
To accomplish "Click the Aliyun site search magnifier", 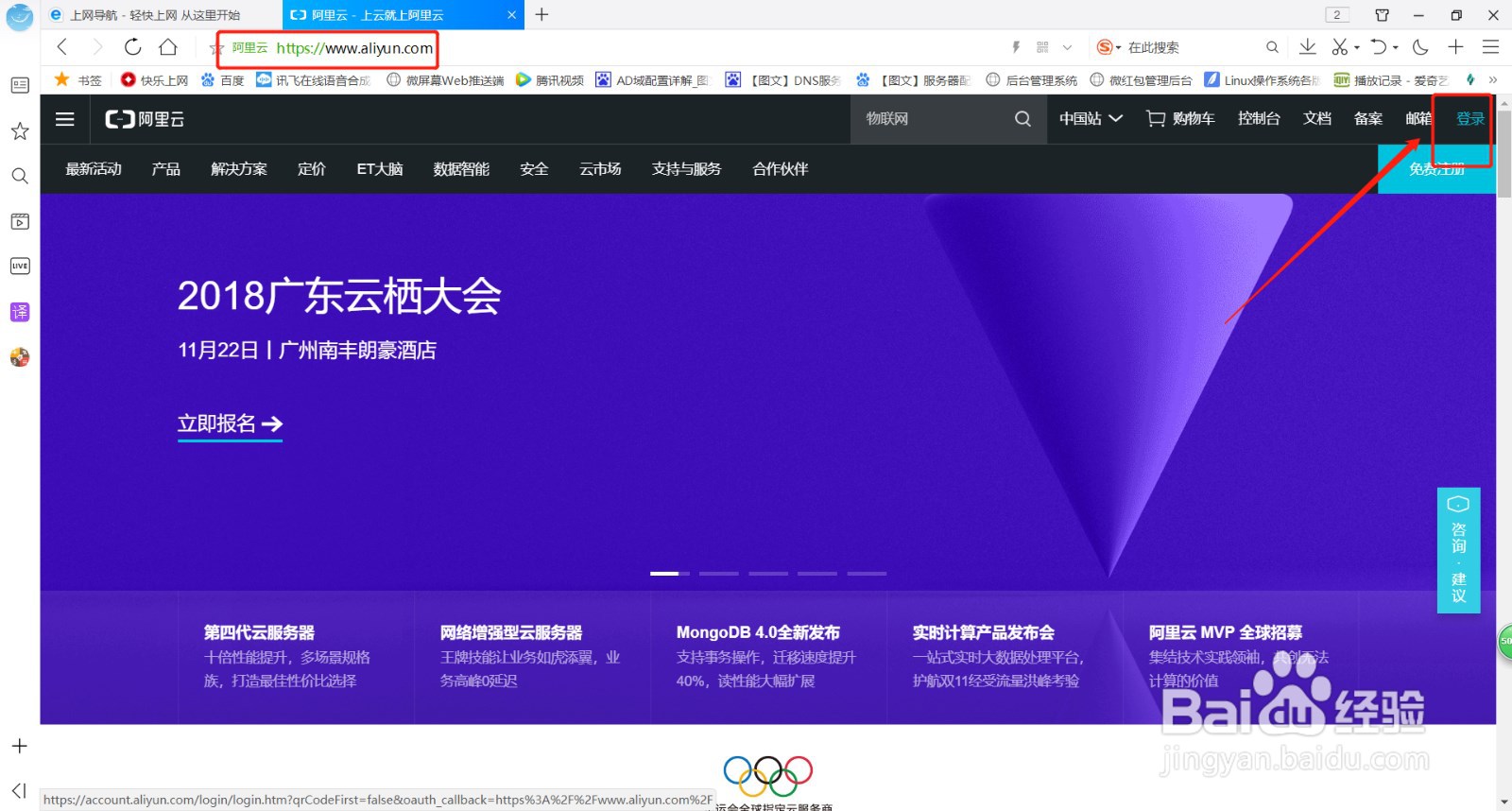I will [x=1023, y=119].
